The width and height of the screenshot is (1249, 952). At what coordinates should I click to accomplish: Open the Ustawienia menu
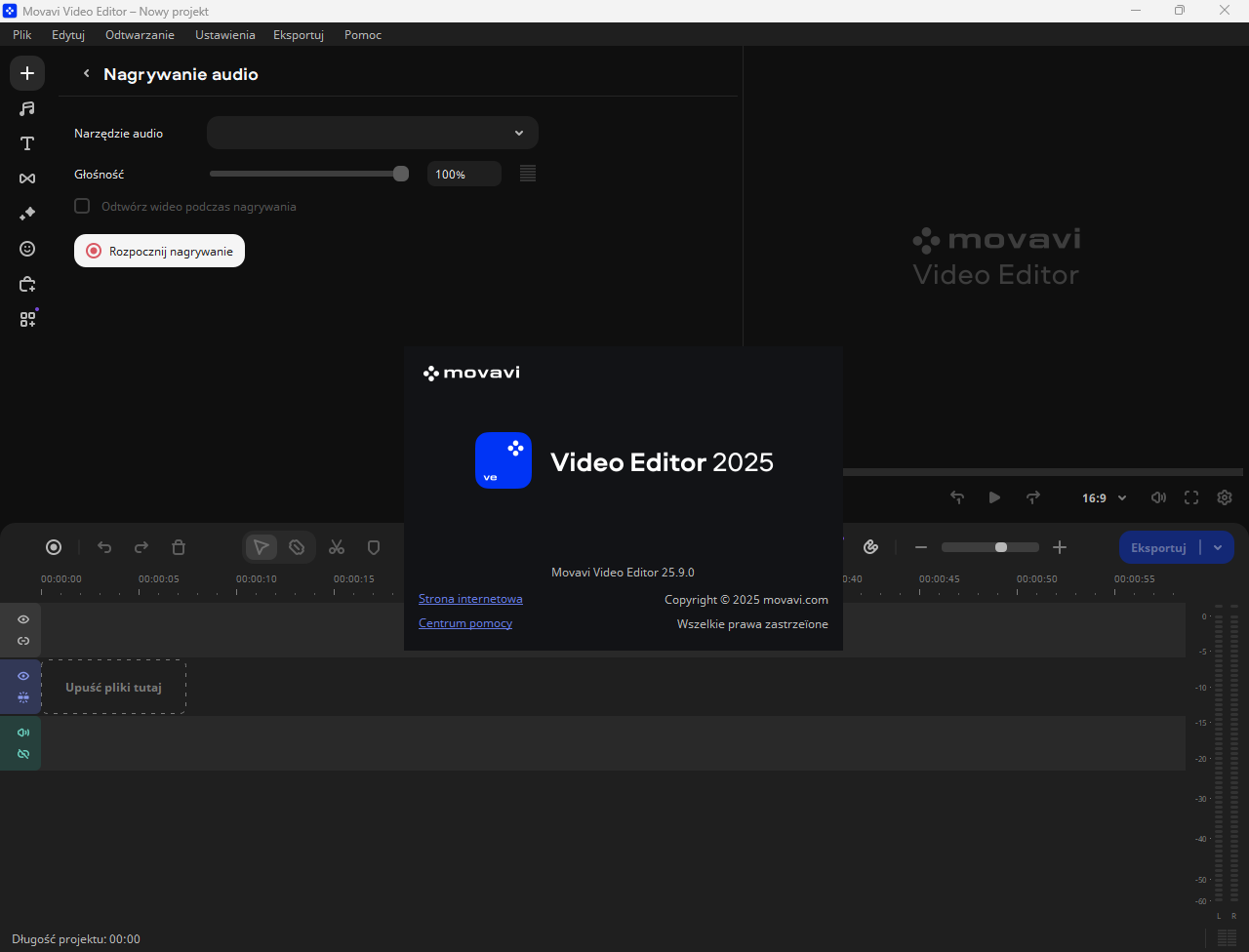pos(225,34)
